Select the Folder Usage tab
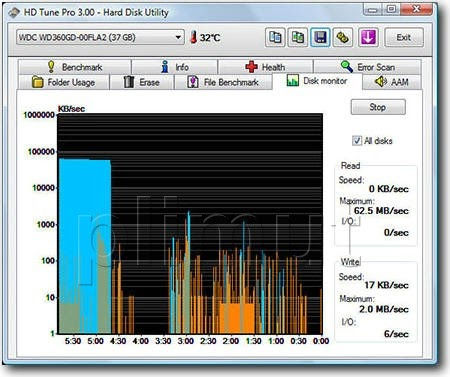This screenshot has width=450, height=377. point(63,82)
